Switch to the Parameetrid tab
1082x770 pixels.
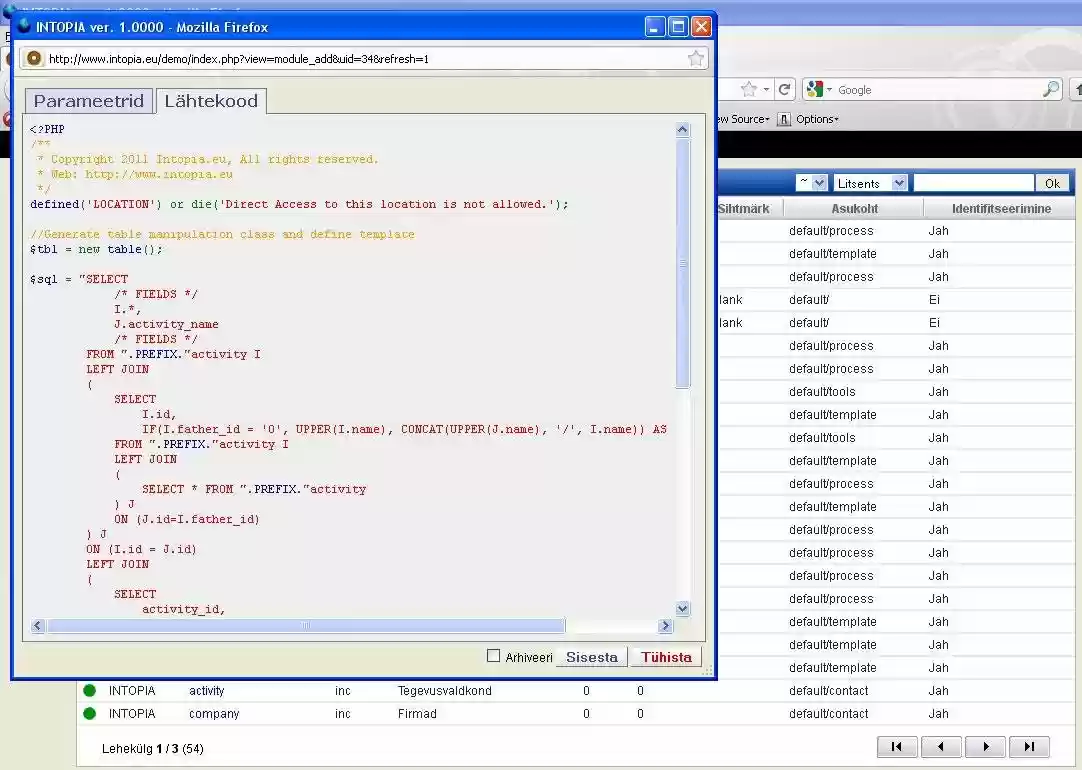coord(87,101)
